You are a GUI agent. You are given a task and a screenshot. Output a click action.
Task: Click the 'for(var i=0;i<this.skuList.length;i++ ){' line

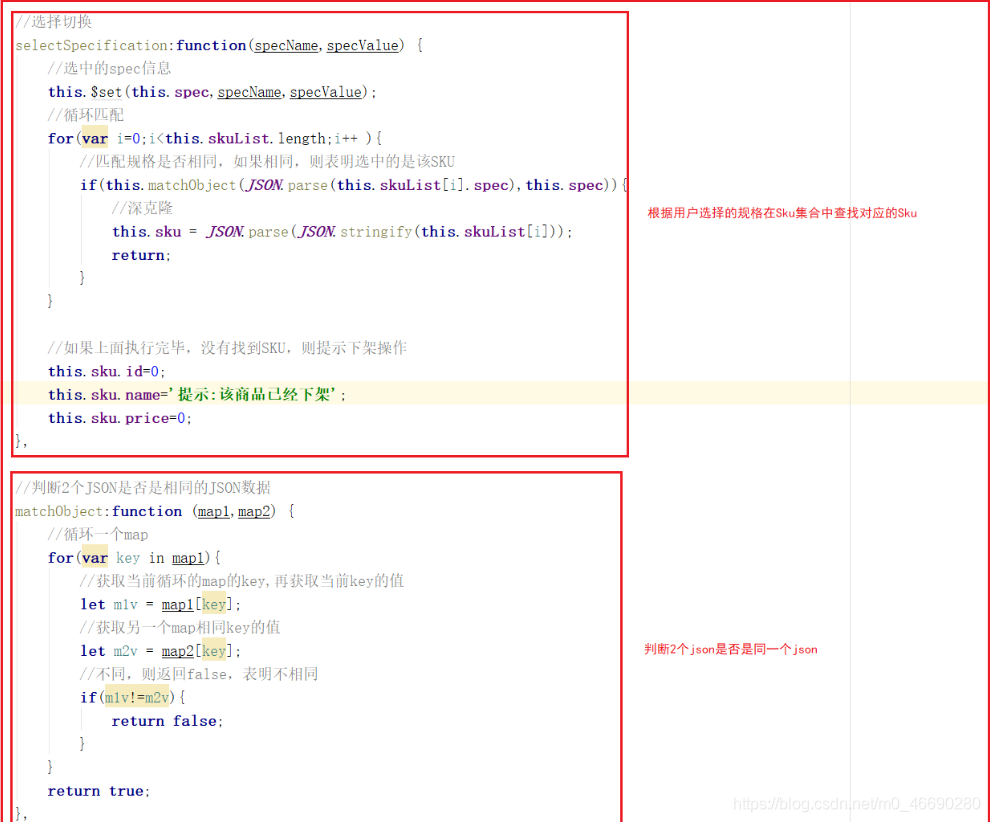[215, 138]
